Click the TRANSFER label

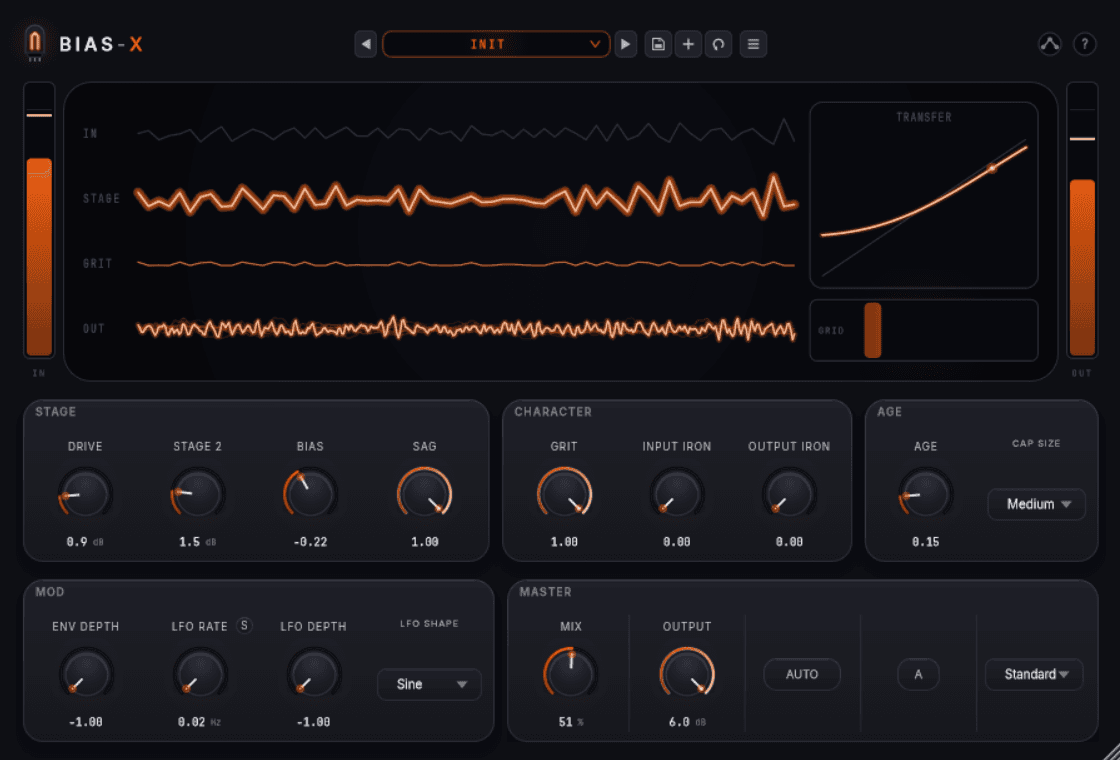tap(924, 117)
